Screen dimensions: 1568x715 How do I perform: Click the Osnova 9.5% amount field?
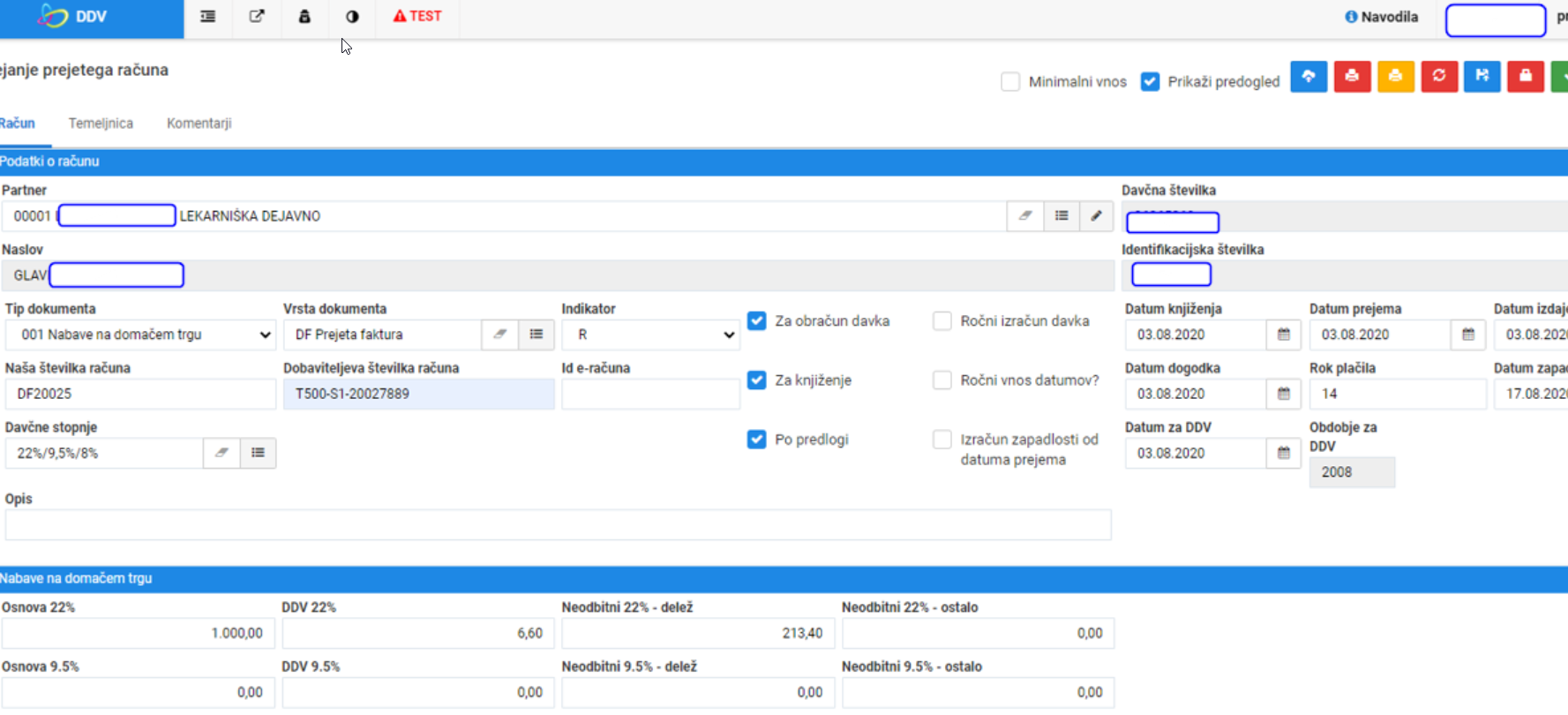point(139,692)
